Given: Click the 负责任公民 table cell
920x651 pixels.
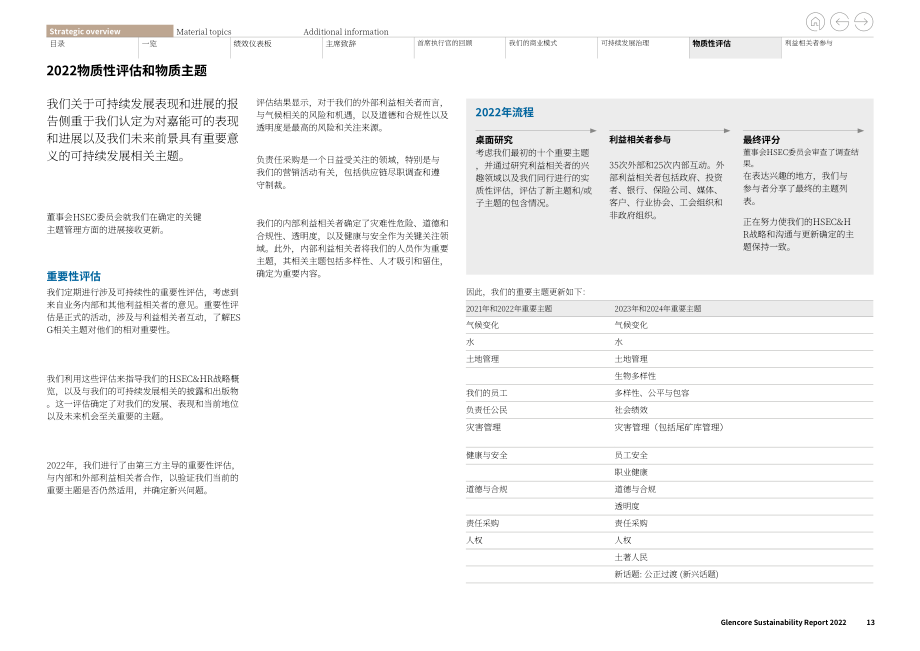Looking at the screenshot, I should coord(486,410).
